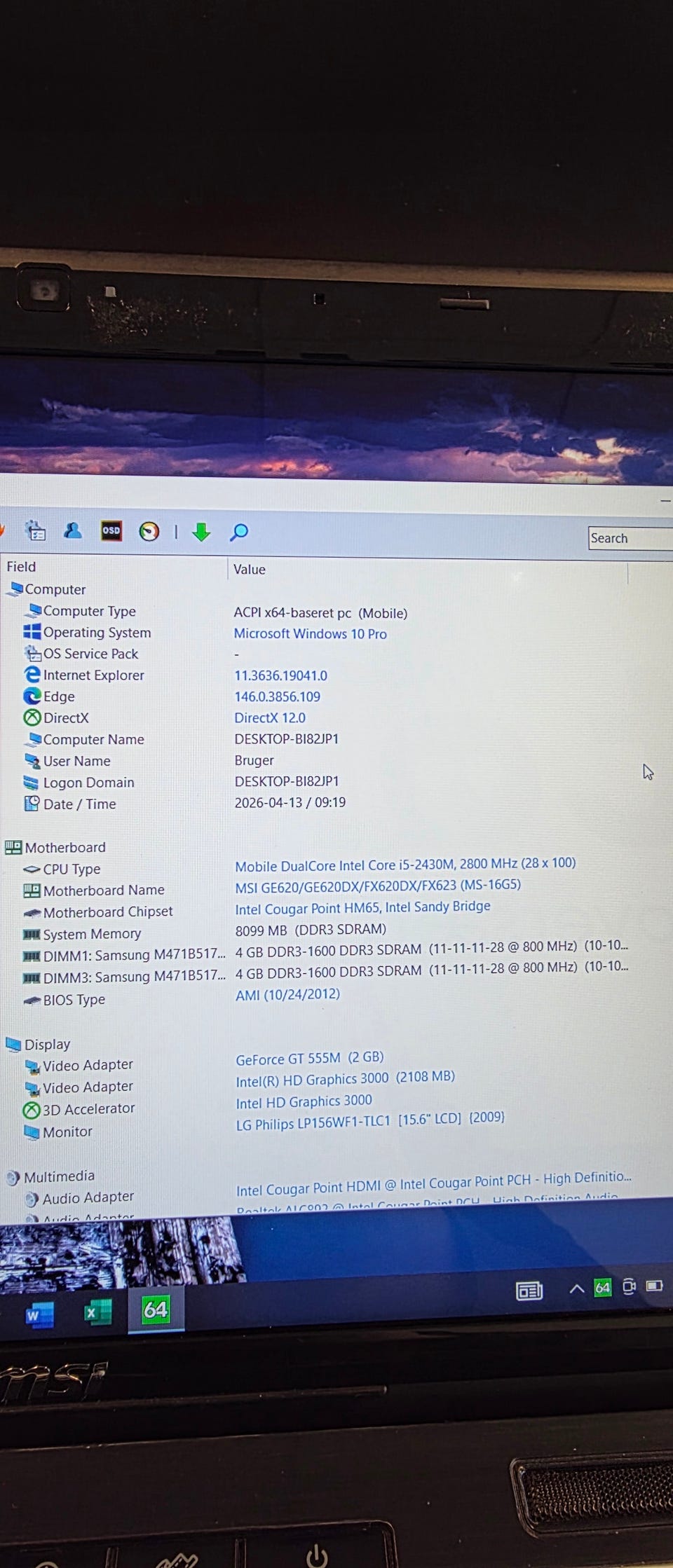Open the Mobile DualCore Intel Core i5-2430M link
This screenshot has width=673, height=1568.
[x=405, y=865]
